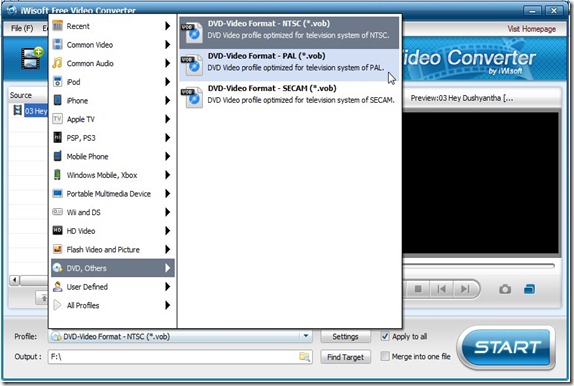Click the black video preview area
Image resolution: width=574 pixels, height=386 pixels.
[x=481, y=182]
